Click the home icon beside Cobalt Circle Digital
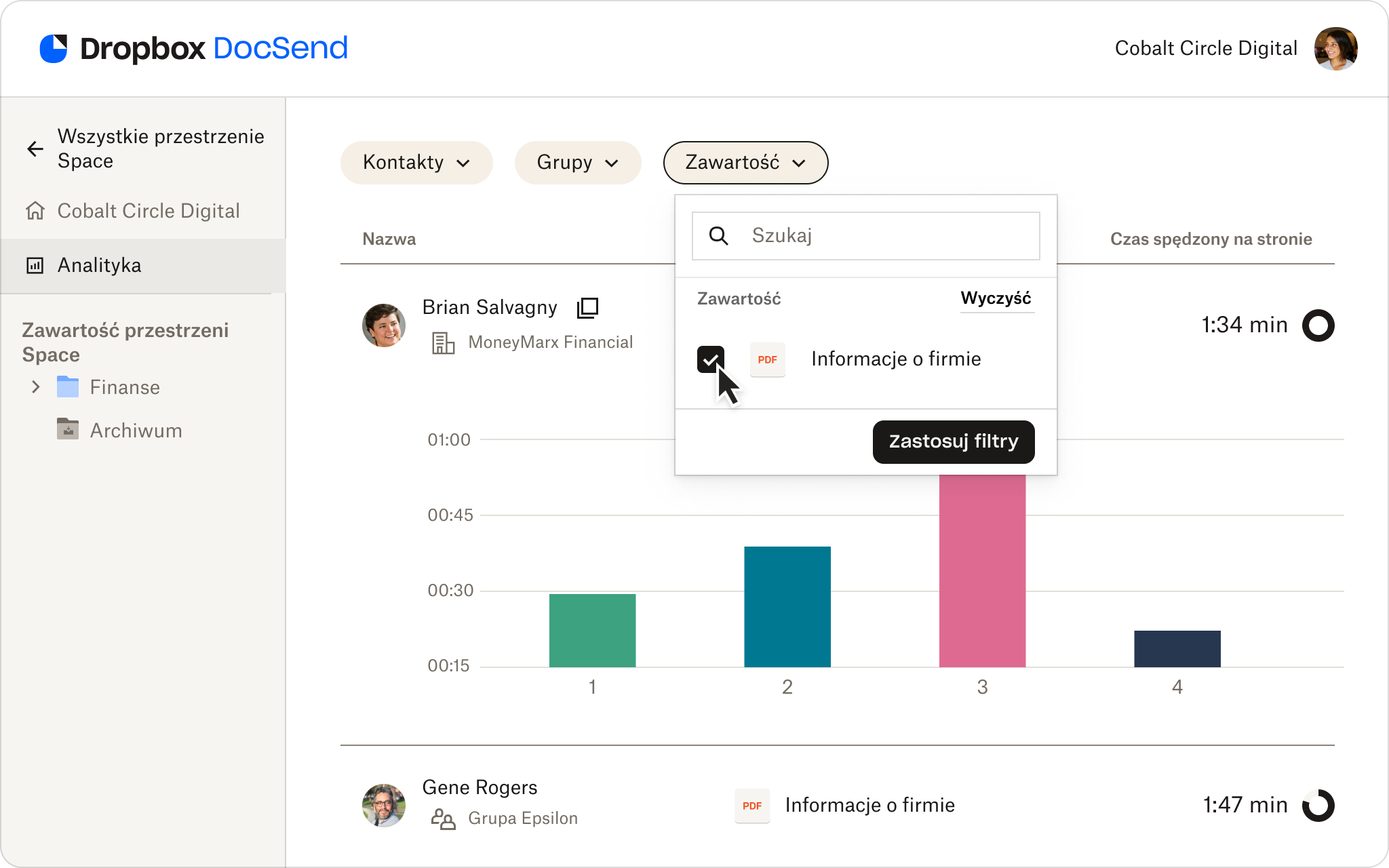The image size is (1389, 868). [35, 211]
